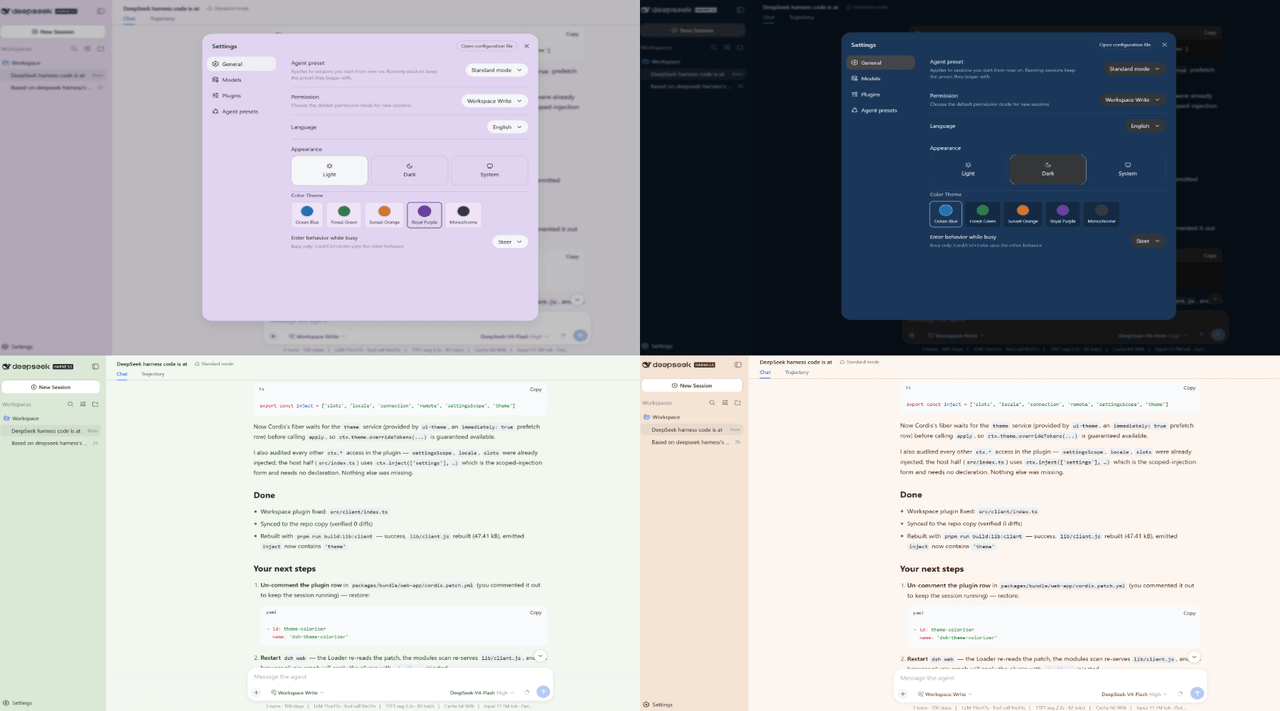Select General section in purple Settings dialog
This screenshot has width=1280, height=711.
click(242, 64)
